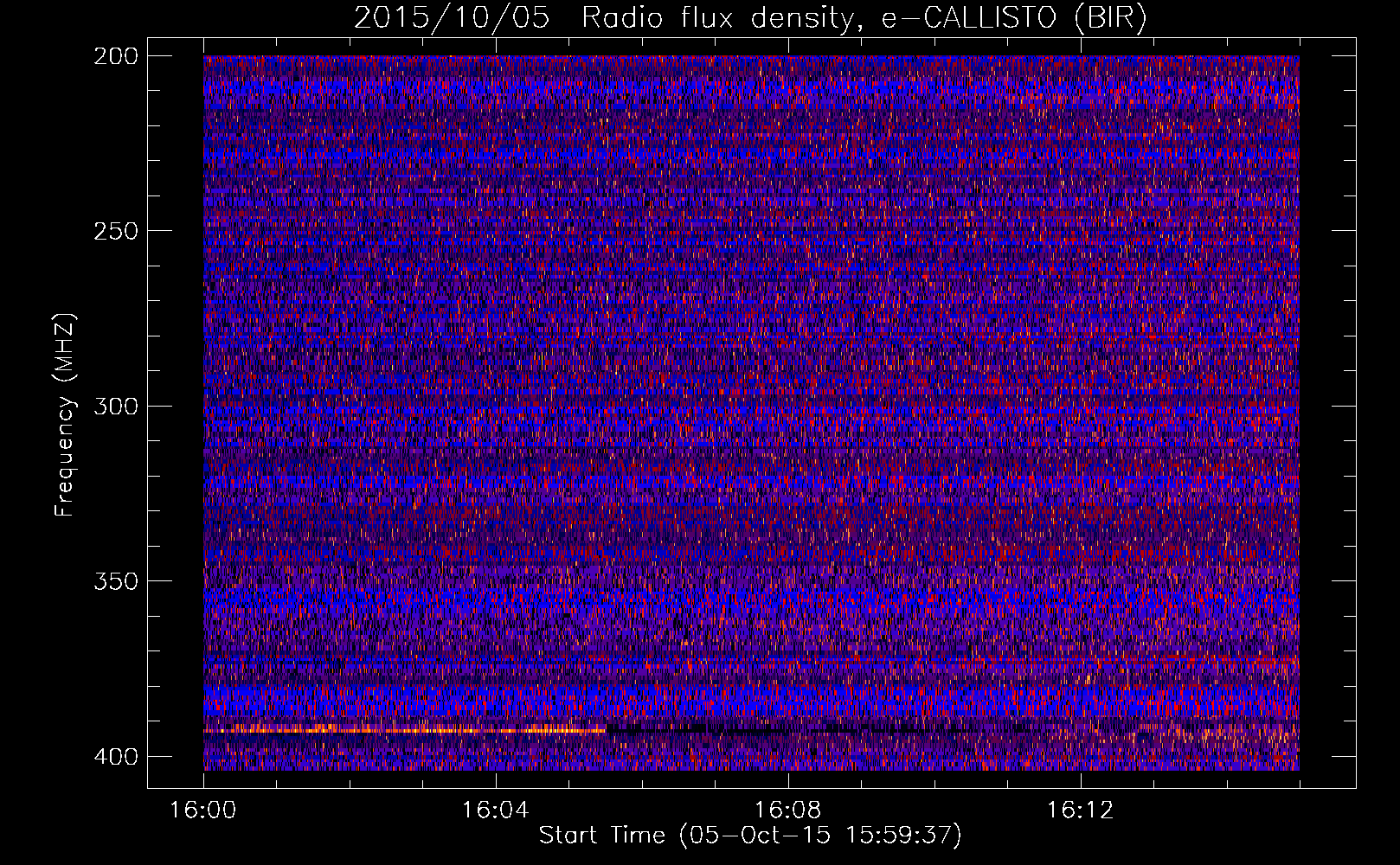Screen dimensions: 1400x865
Task: Click the bright orange emission band near 393 MHz
Action: coord(405,730)
